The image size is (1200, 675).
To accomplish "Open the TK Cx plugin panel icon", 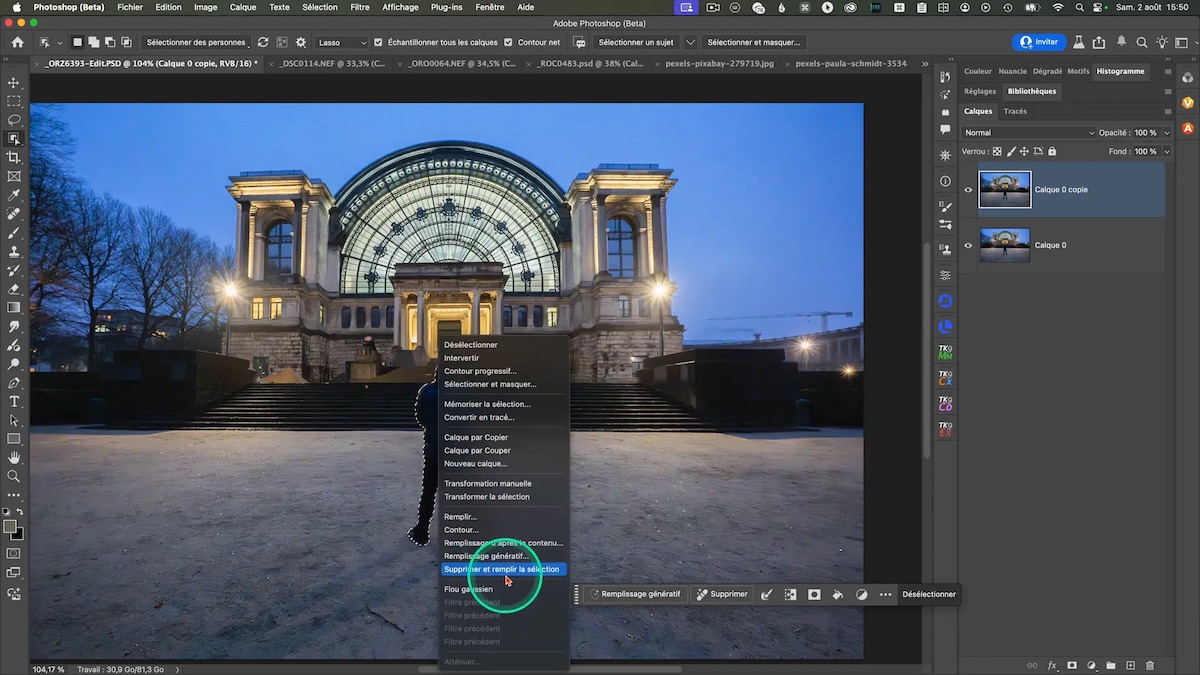I will tap(945, 378).
